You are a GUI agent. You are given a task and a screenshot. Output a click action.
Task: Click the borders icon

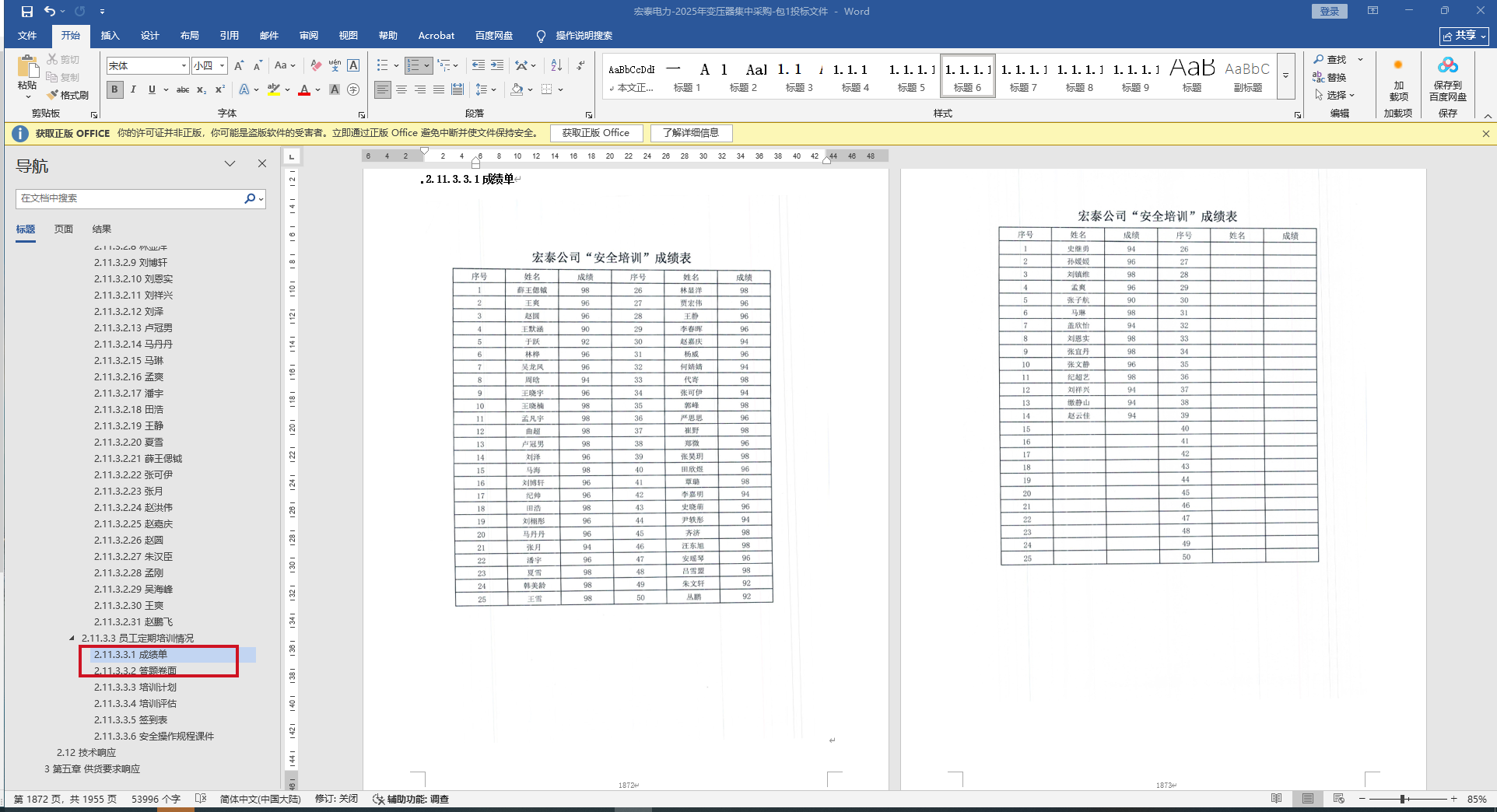(x=547, y=90)
